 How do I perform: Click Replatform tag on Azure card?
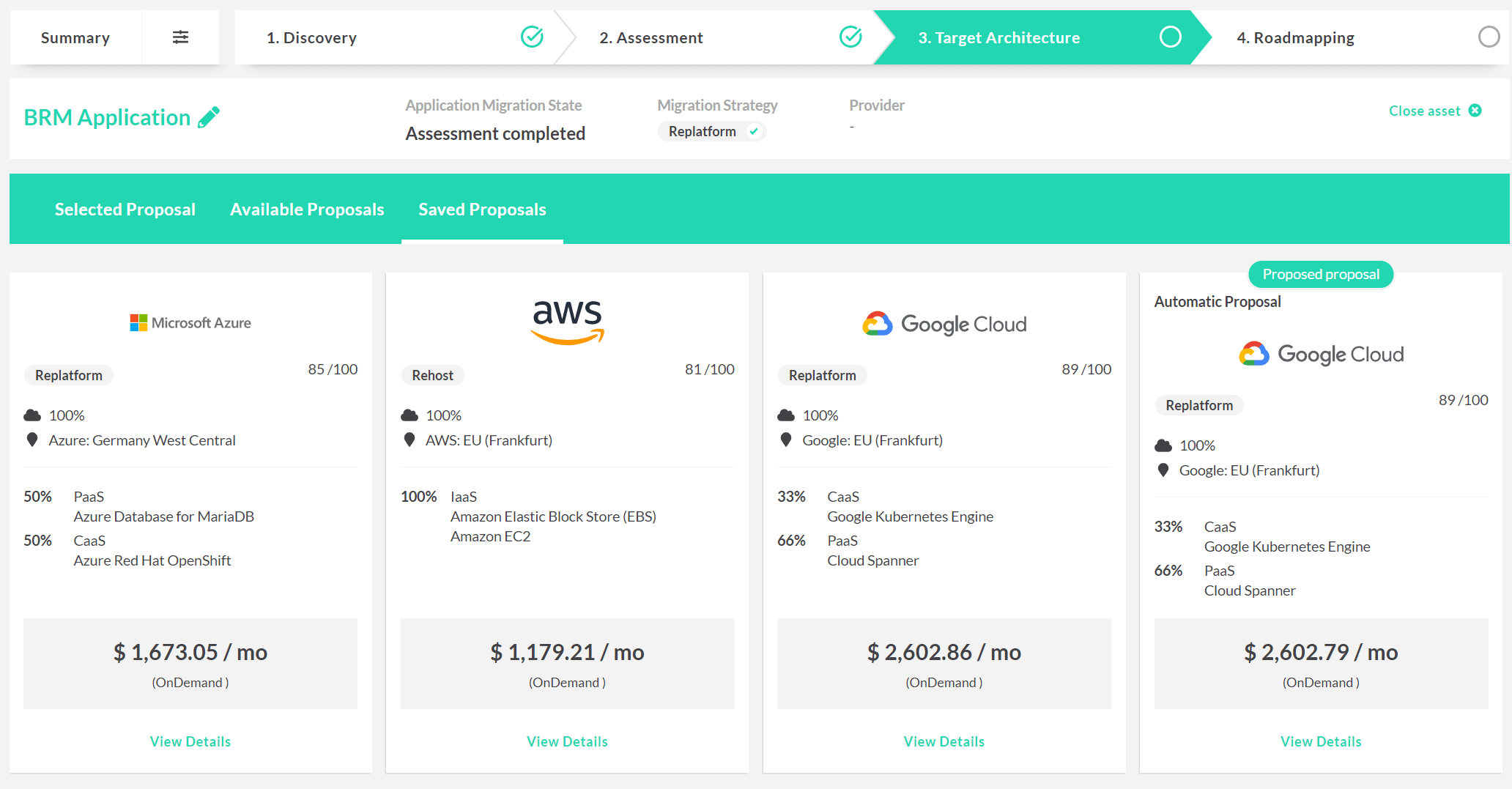pos(69,375)
